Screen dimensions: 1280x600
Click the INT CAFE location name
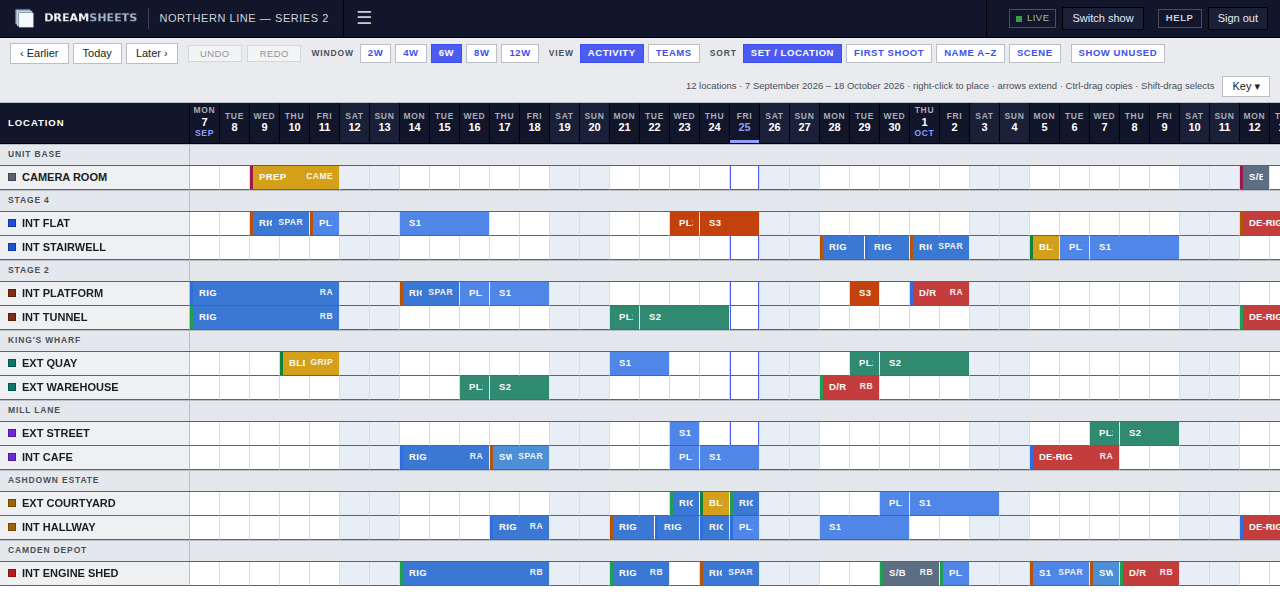[x=49, y=457]
